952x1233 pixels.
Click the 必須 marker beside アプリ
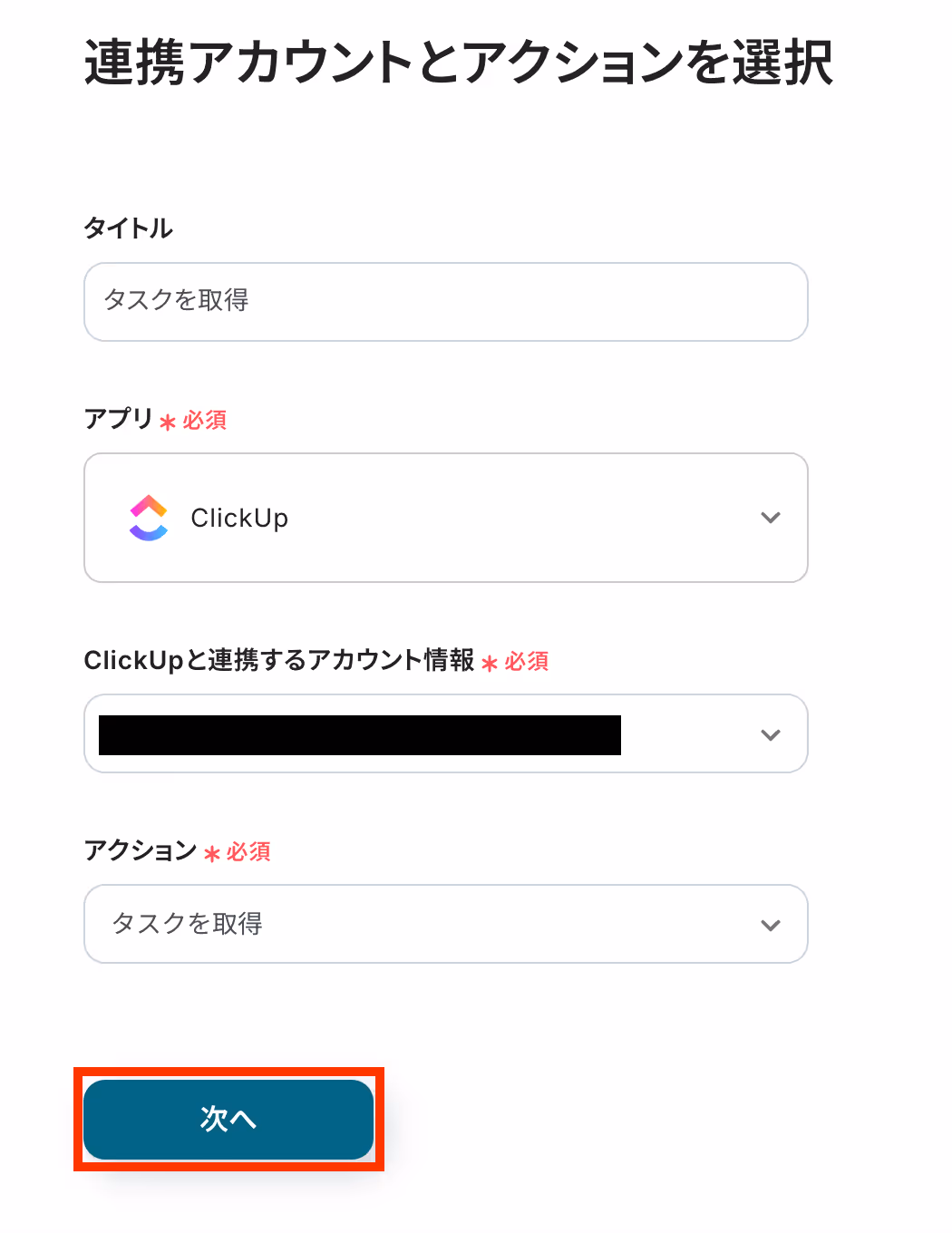click(x=205, y=420)
